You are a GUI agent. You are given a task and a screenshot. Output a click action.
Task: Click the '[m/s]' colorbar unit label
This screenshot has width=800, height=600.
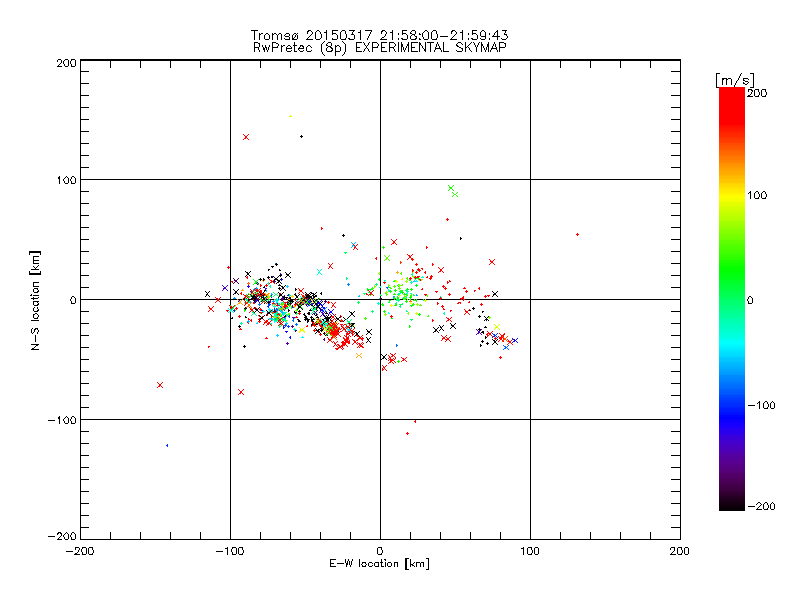[735, 80]
